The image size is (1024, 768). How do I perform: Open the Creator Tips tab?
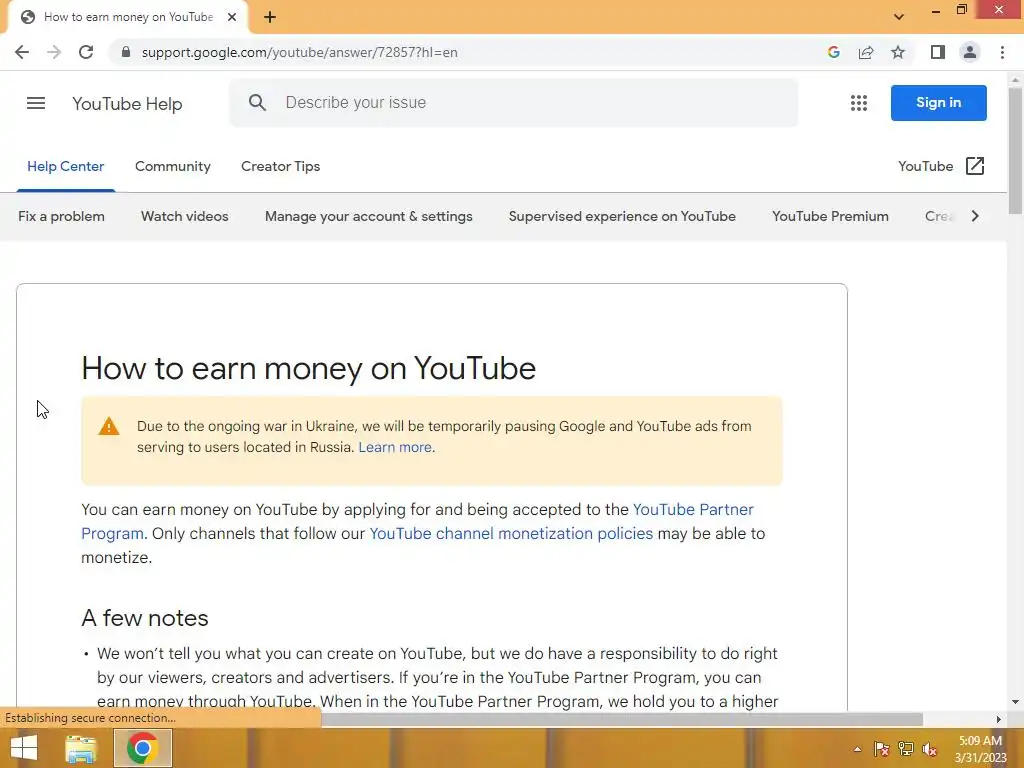tap(280, 167)
